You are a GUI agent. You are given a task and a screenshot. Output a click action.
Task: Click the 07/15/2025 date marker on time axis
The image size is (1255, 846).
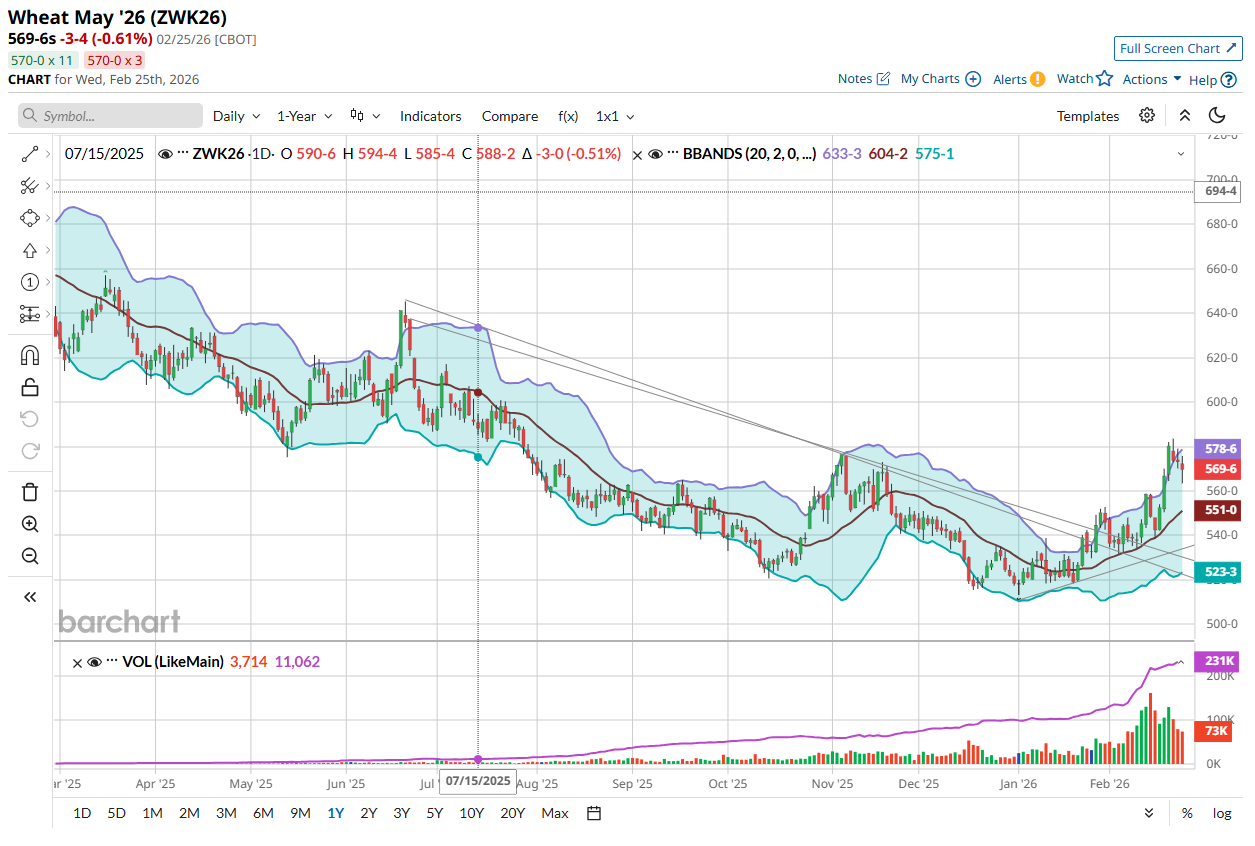pos(478,780)
